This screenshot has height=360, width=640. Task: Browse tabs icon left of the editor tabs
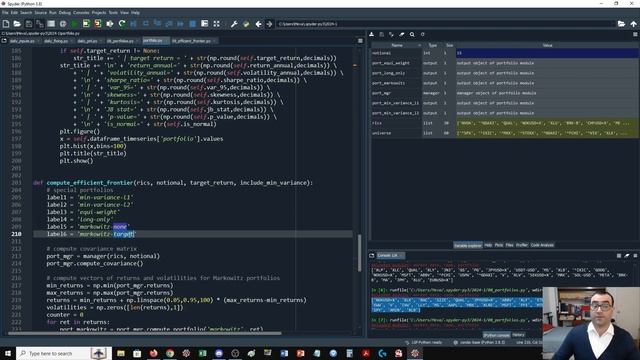4,41
